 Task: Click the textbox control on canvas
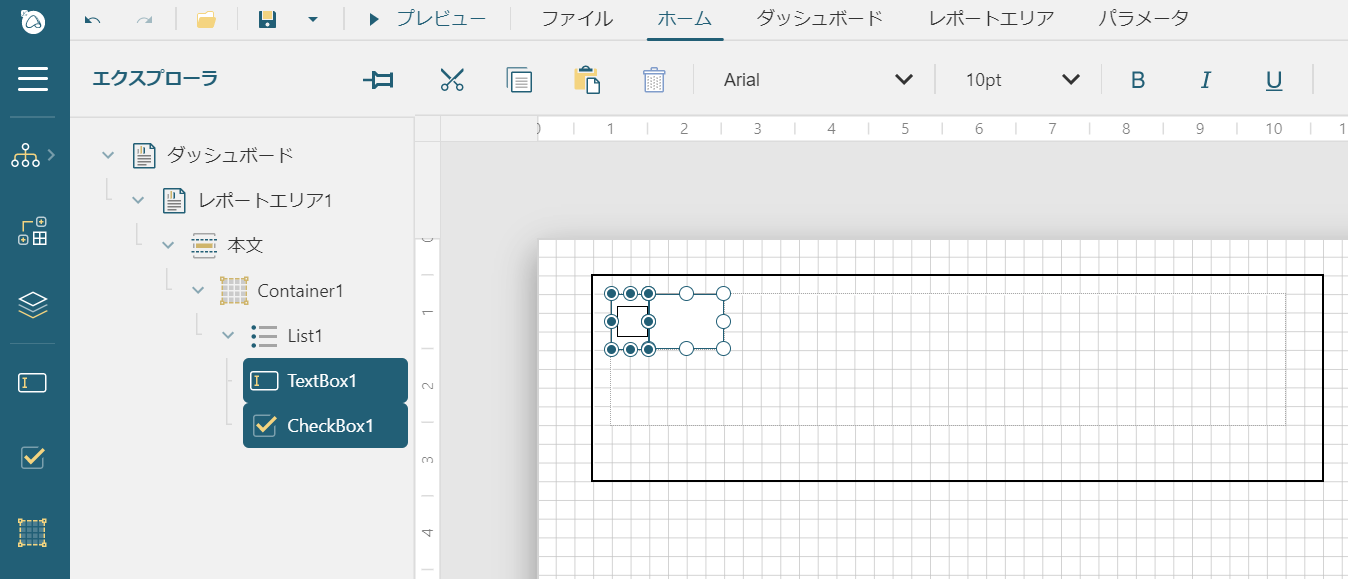click(x=686, y=321)
